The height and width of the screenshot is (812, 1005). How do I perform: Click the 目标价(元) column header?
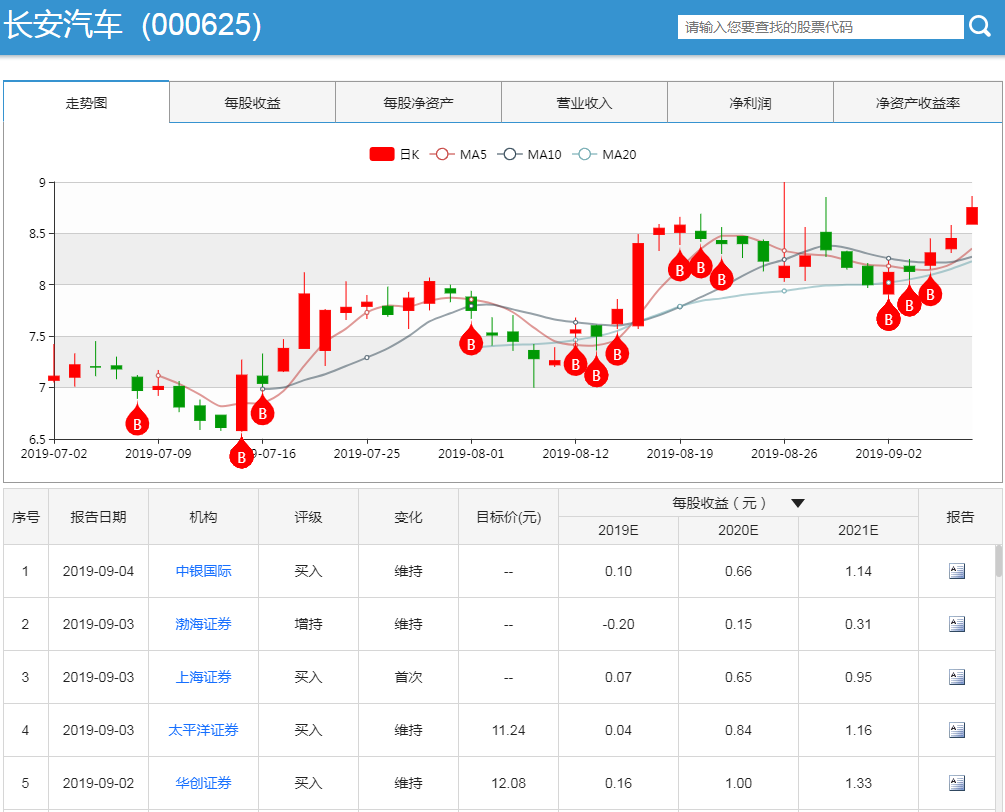pyautogui.click(x=508, y=517)
